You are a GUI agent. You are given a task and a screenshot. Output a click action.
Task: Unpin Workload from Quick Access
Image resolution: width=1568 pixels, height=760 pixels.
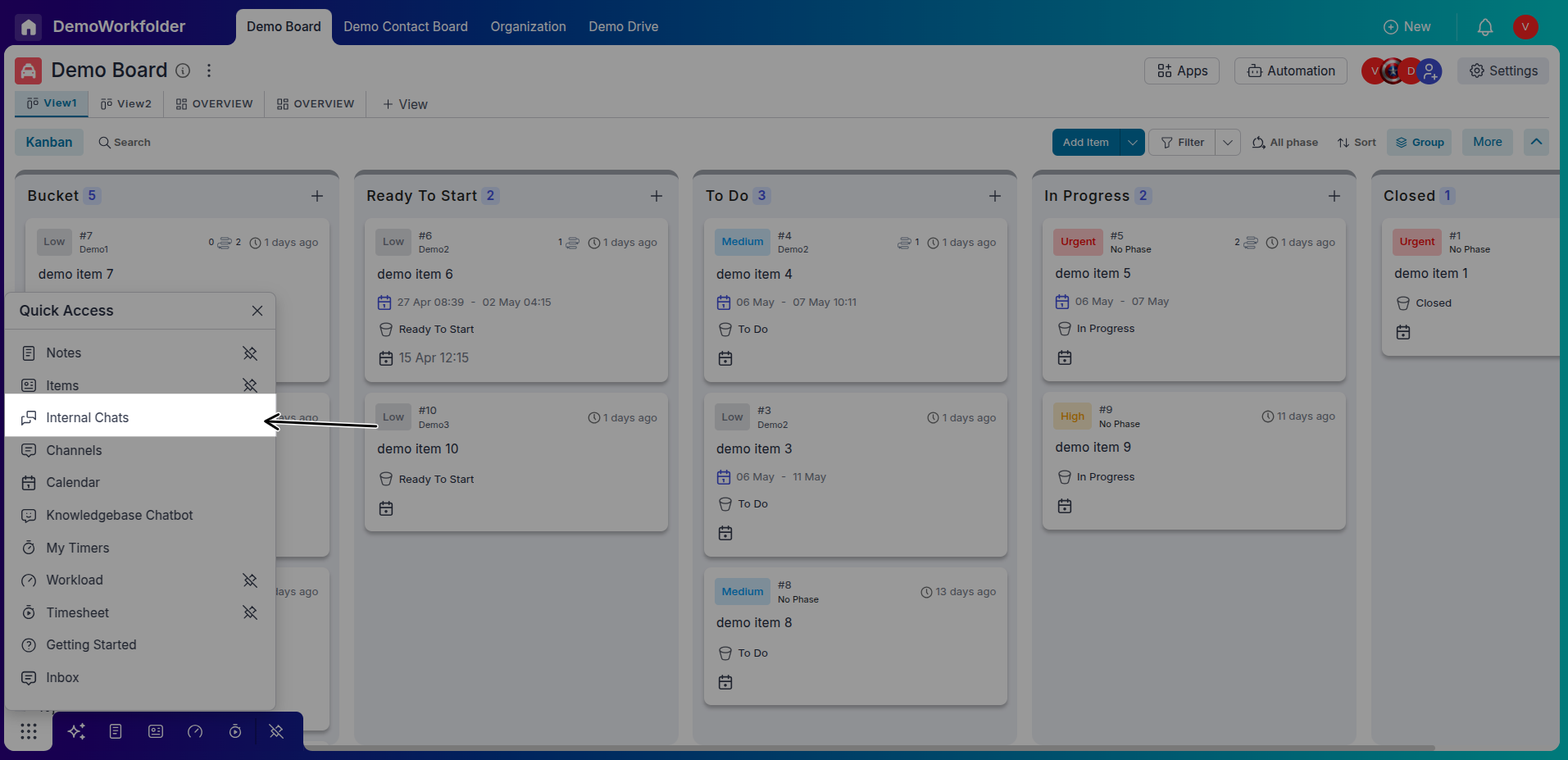point(250,580)
